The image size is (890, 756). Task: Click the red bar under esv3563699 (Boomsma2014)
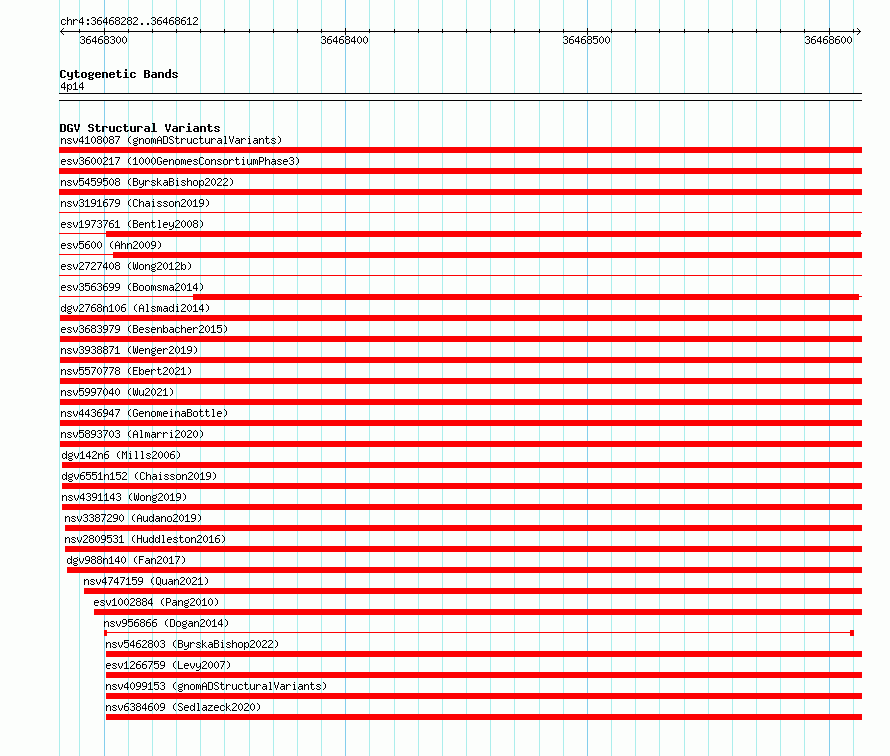point(526,297)
